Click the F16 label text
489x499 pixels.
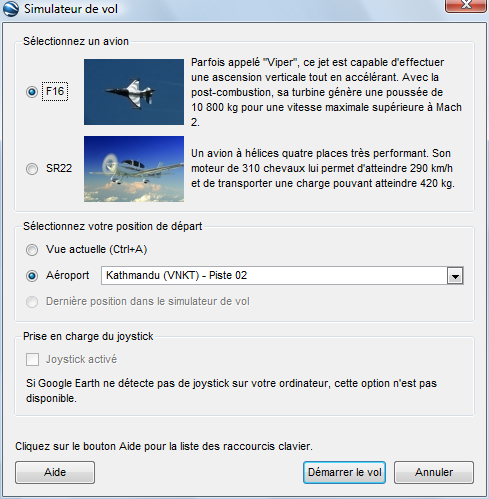55,91
